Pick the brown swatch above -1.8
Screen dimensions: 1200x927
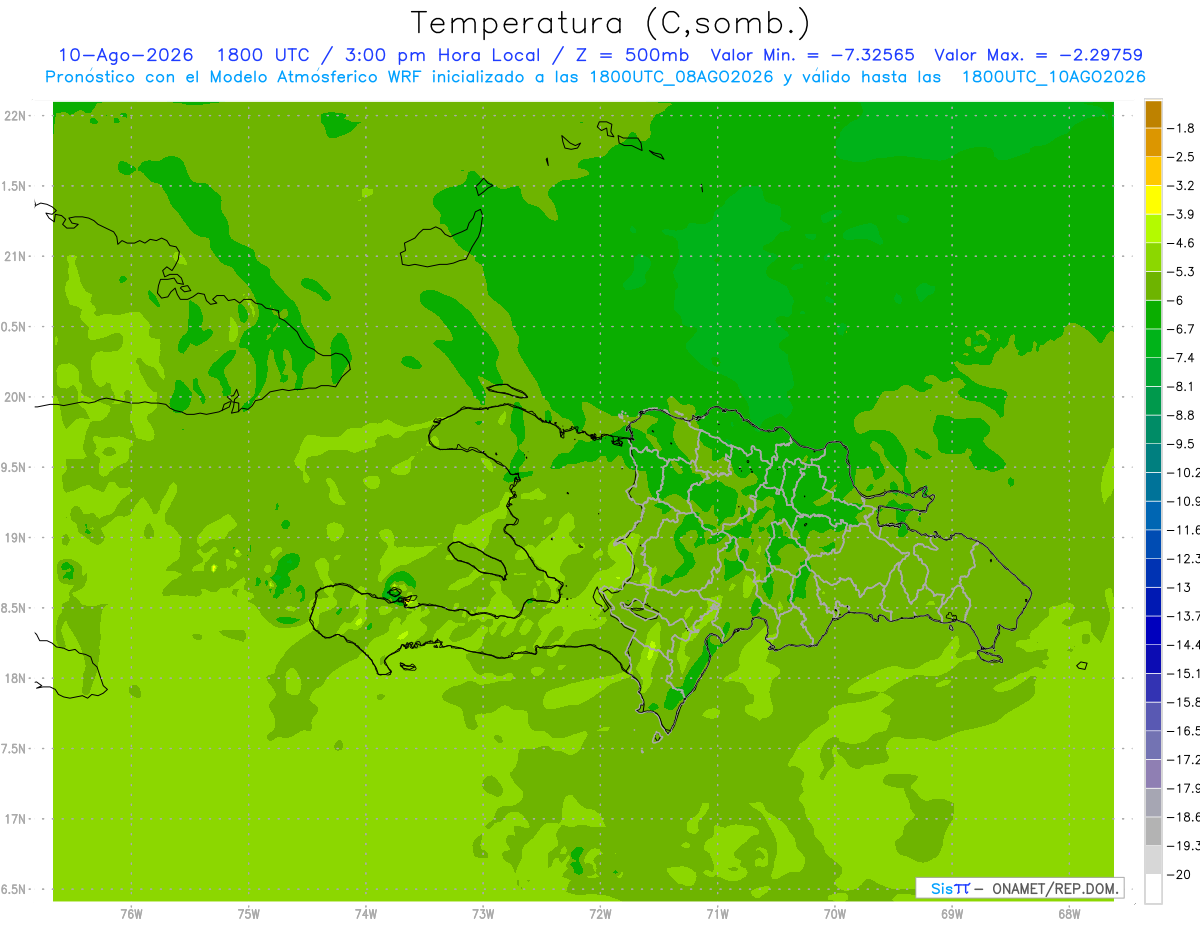click(x=1154, y=114)
